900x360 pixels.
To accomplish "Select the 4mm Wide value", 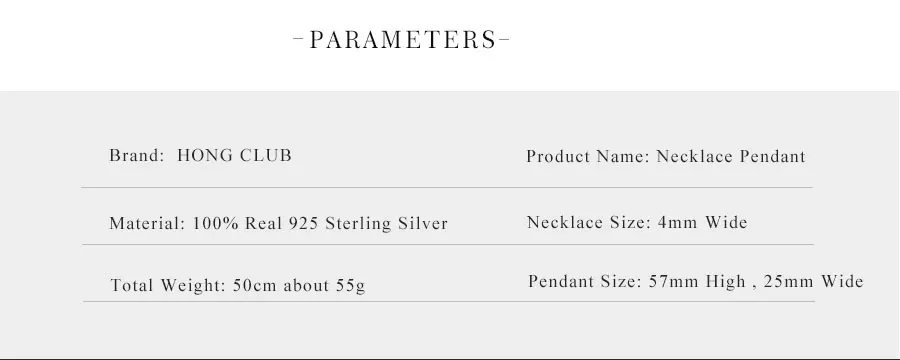I will (703, 222).
